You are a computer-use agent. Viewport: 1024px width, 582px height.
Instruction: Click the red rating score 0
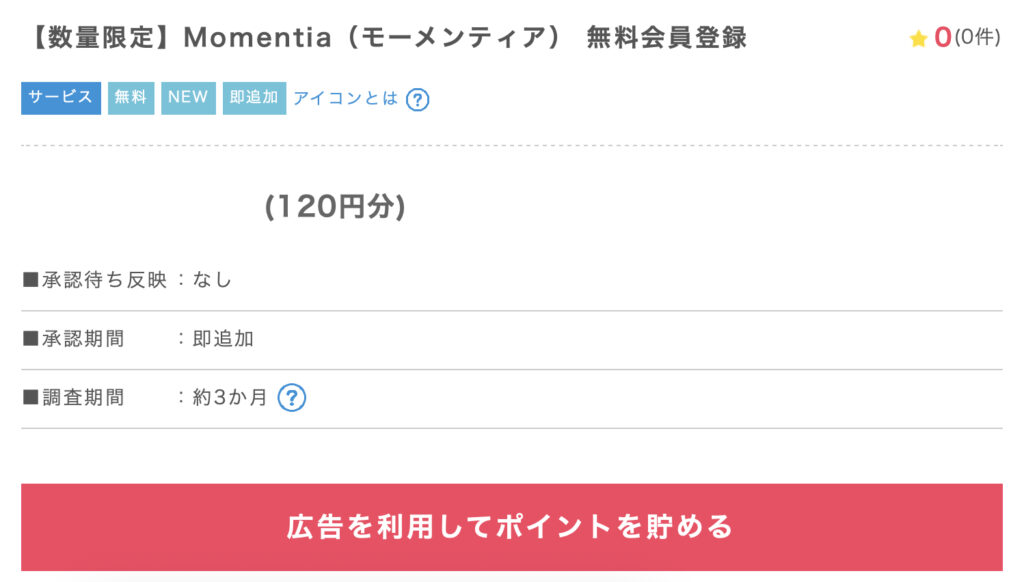click(942, 38)
